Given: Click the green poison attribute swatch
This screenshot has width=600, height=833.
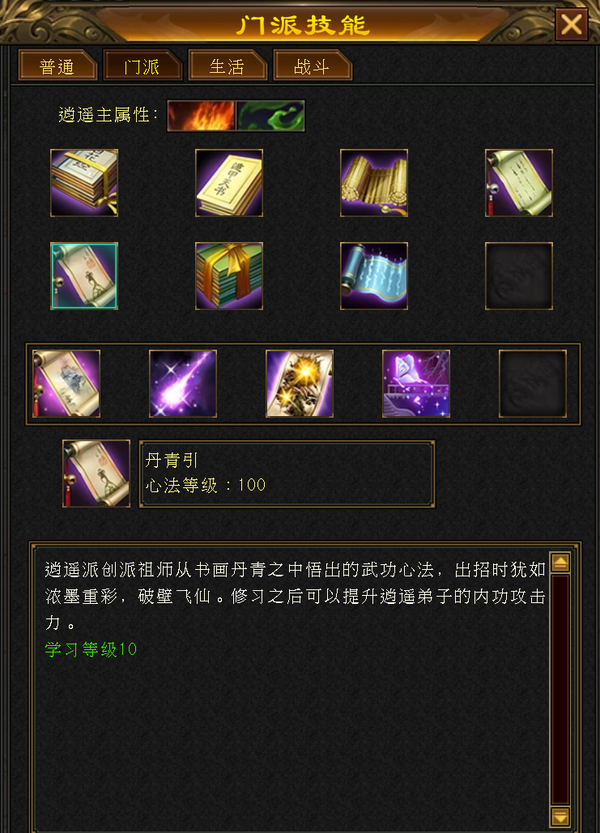Looking at the screenshot, I should [271, 115].
